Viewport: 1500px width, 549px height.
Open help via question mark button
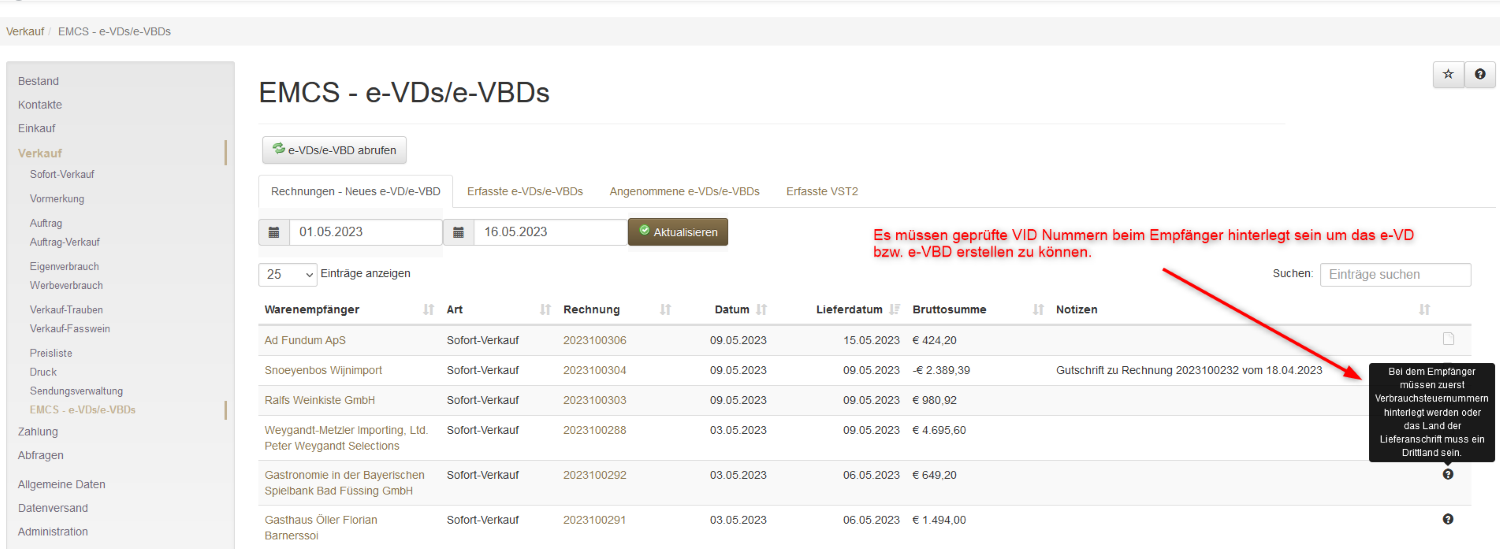pos(1480,75)
